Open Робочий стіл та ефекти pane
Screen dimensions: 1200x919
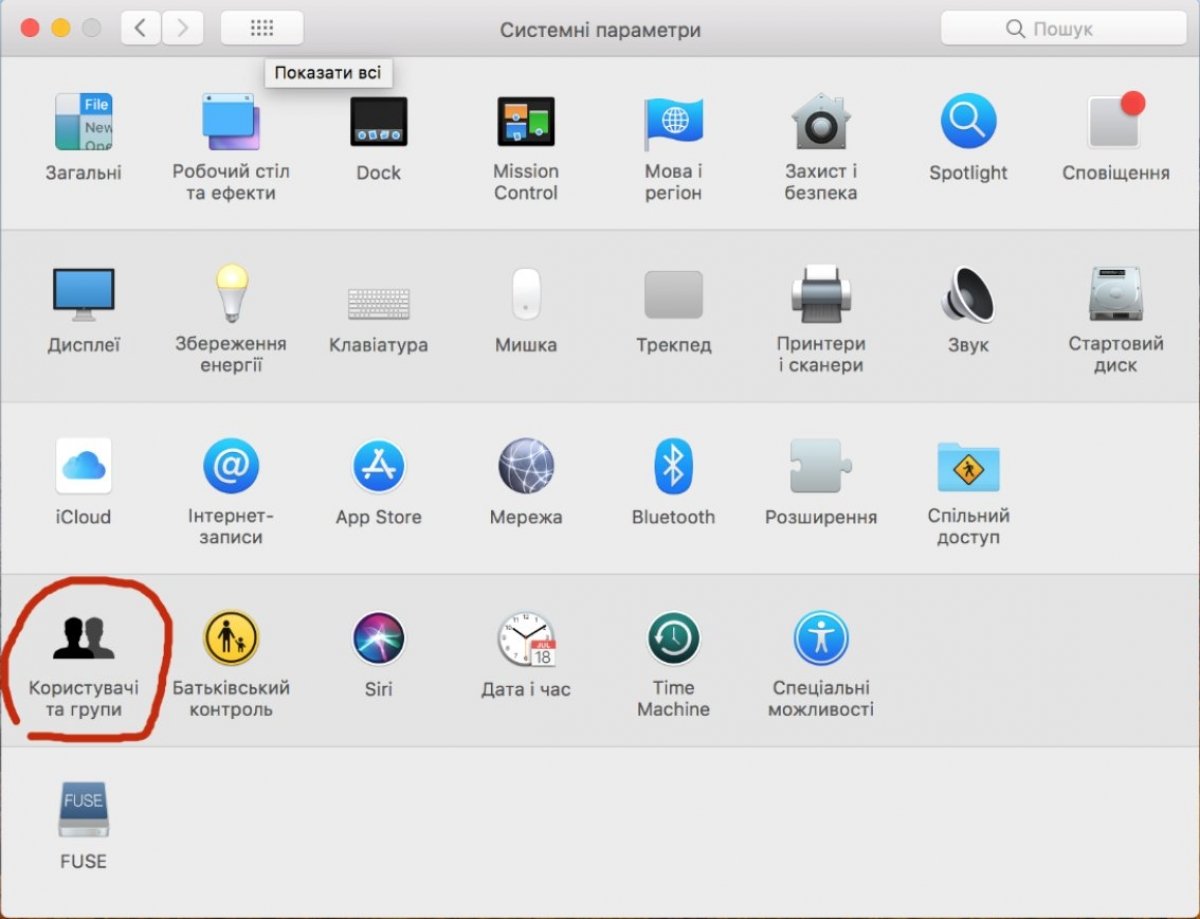(x=231, y=122)
